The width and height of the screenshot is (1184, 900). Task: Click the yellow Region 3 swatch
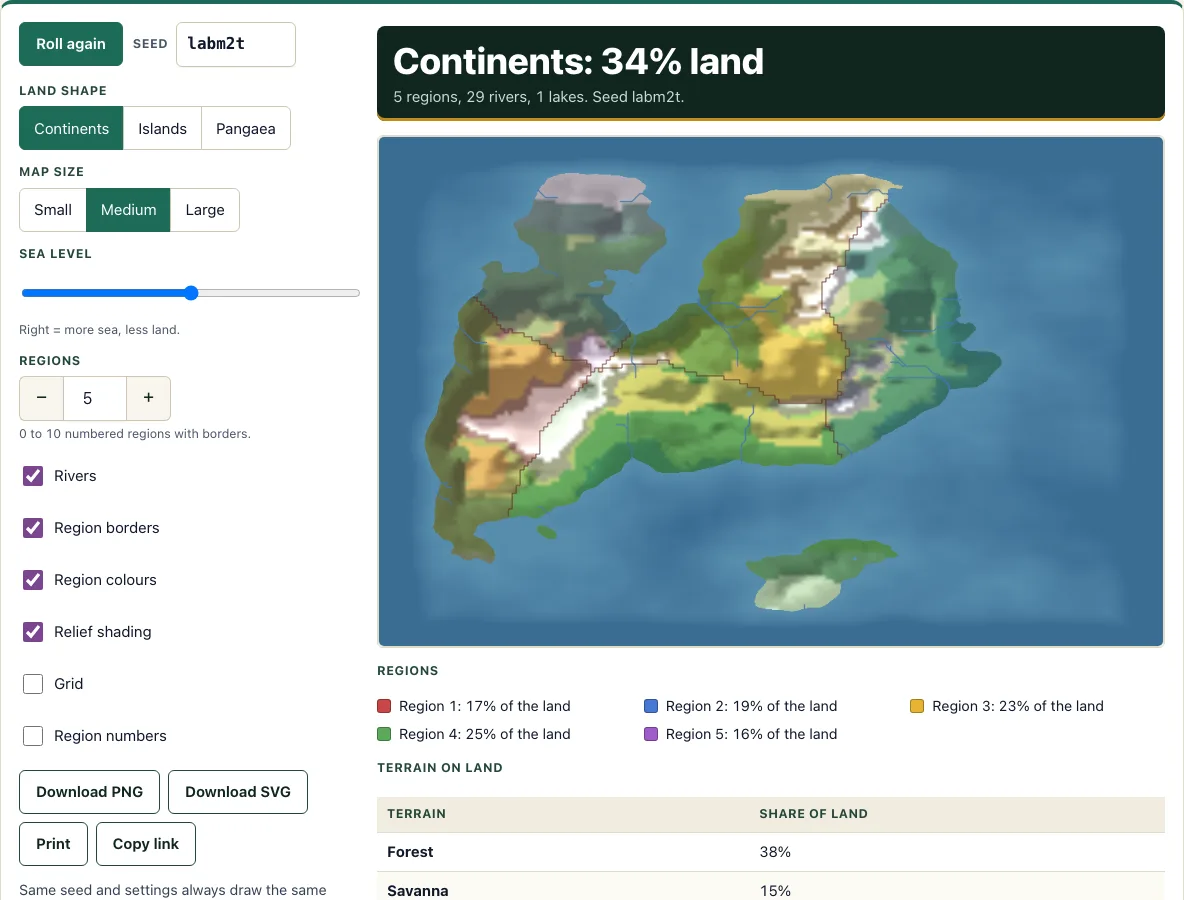(x=917, y=706)
